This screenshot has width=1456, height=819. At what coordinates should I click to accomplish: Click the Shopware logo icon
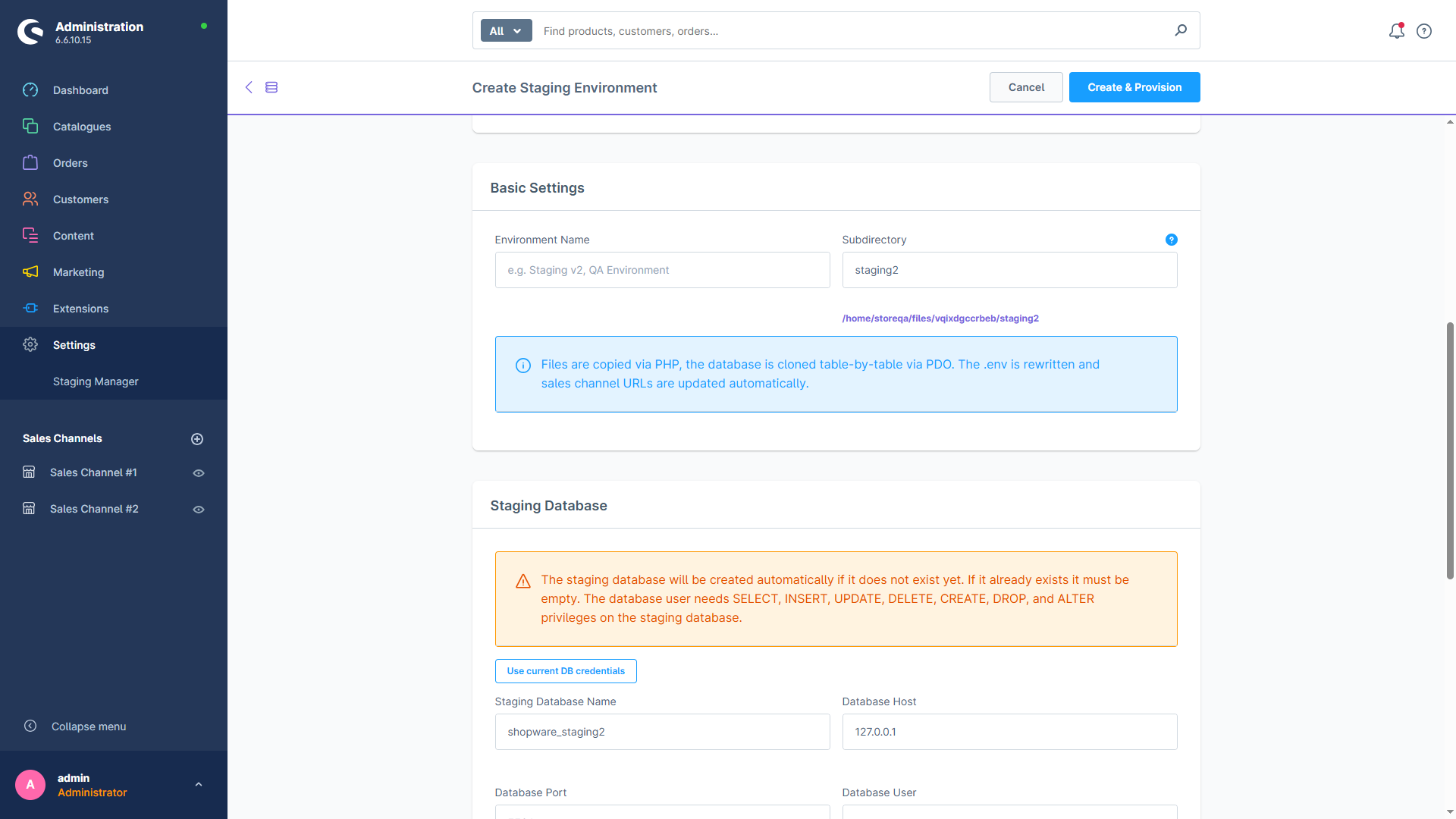pyautogui.click(x=31, y=32)
